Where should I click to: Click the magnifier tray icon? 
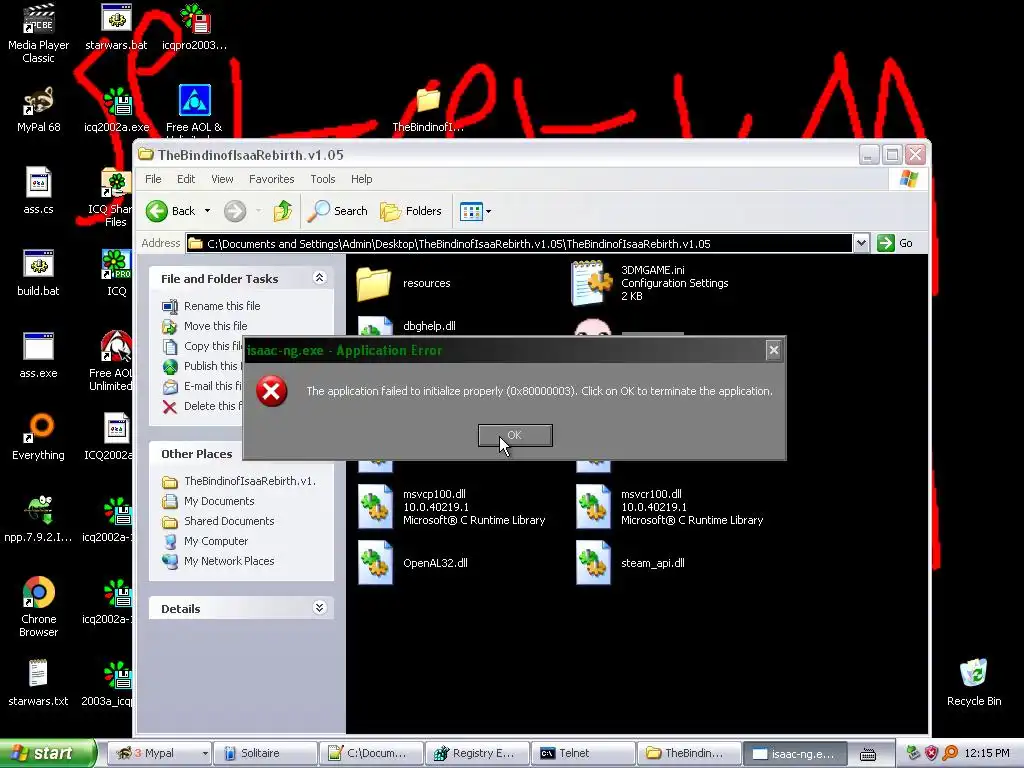(950, 753)
